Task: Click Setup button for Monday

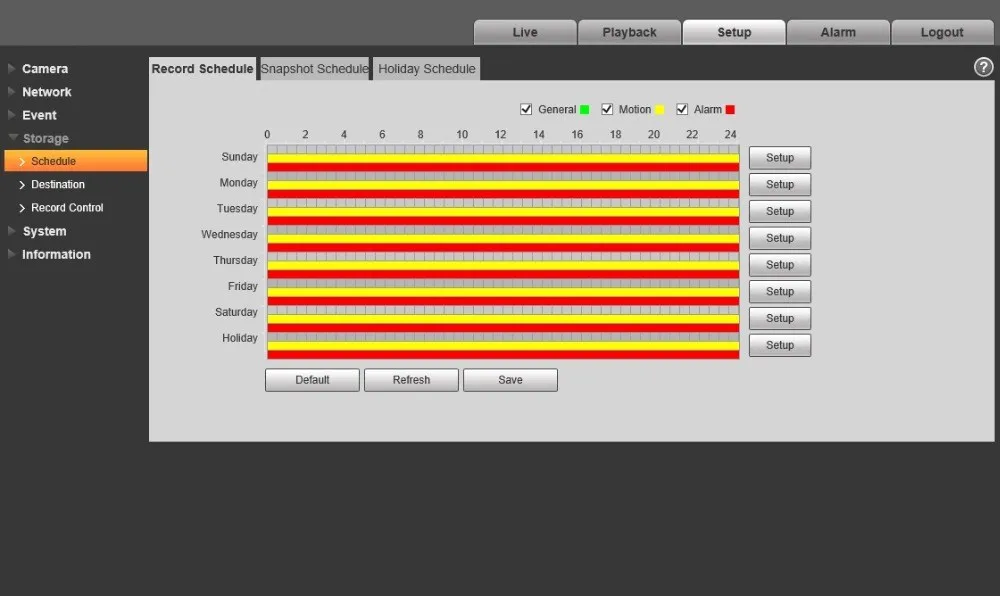Action: pos(779,184)
